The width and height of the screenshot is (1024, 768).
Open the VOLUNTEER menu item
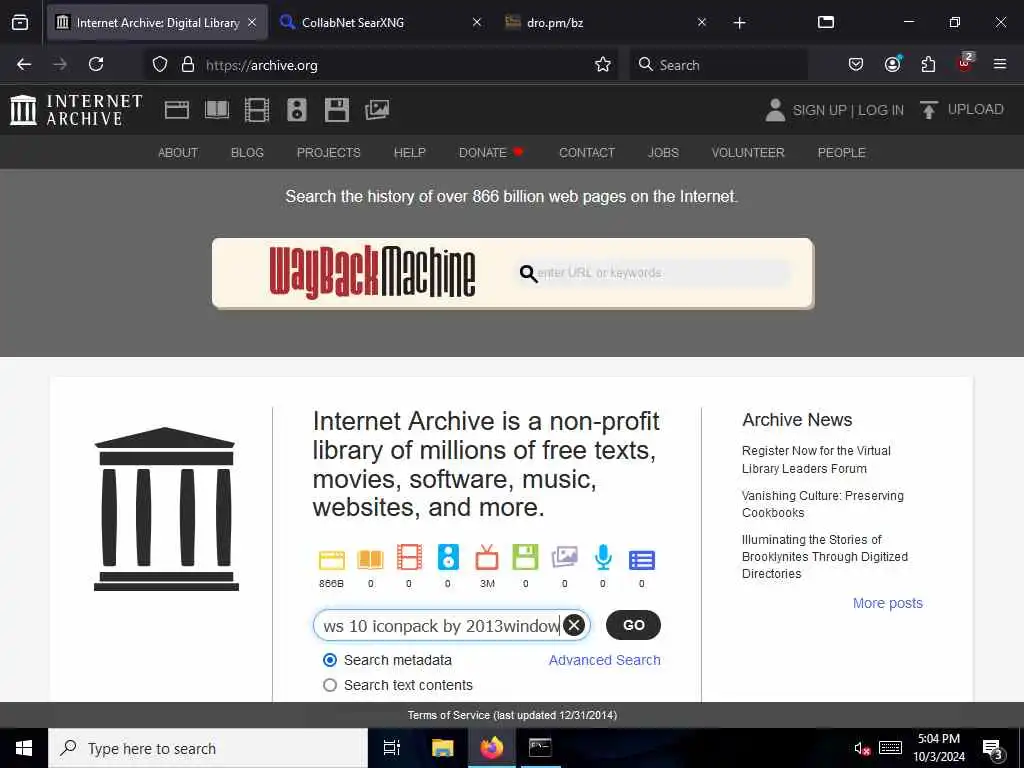click(748, 153)
